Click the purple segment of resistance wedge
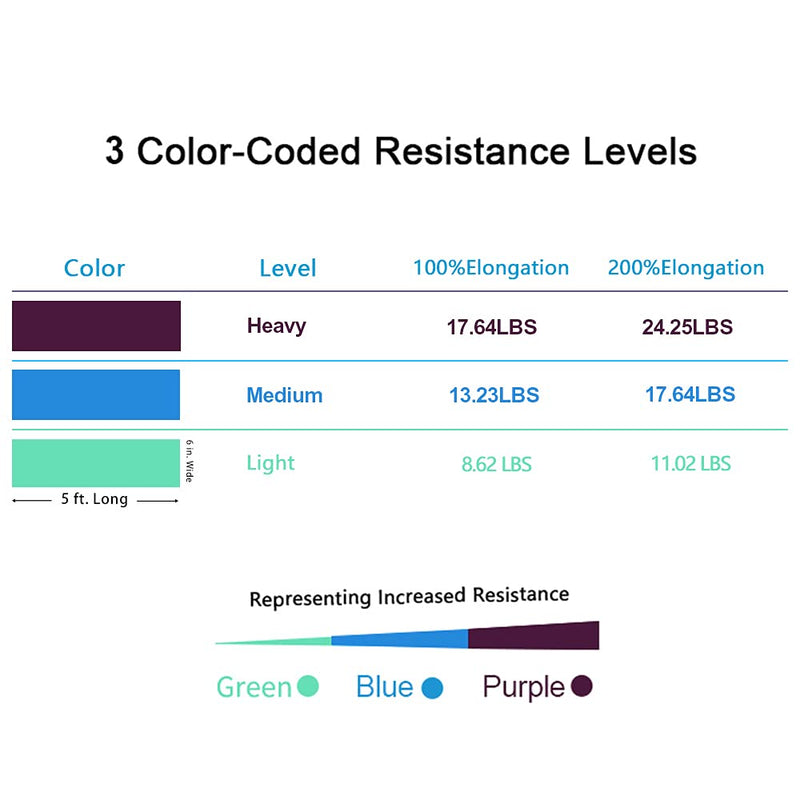The height and width of the screenshot is (800, 800). (x=533, y=637)
